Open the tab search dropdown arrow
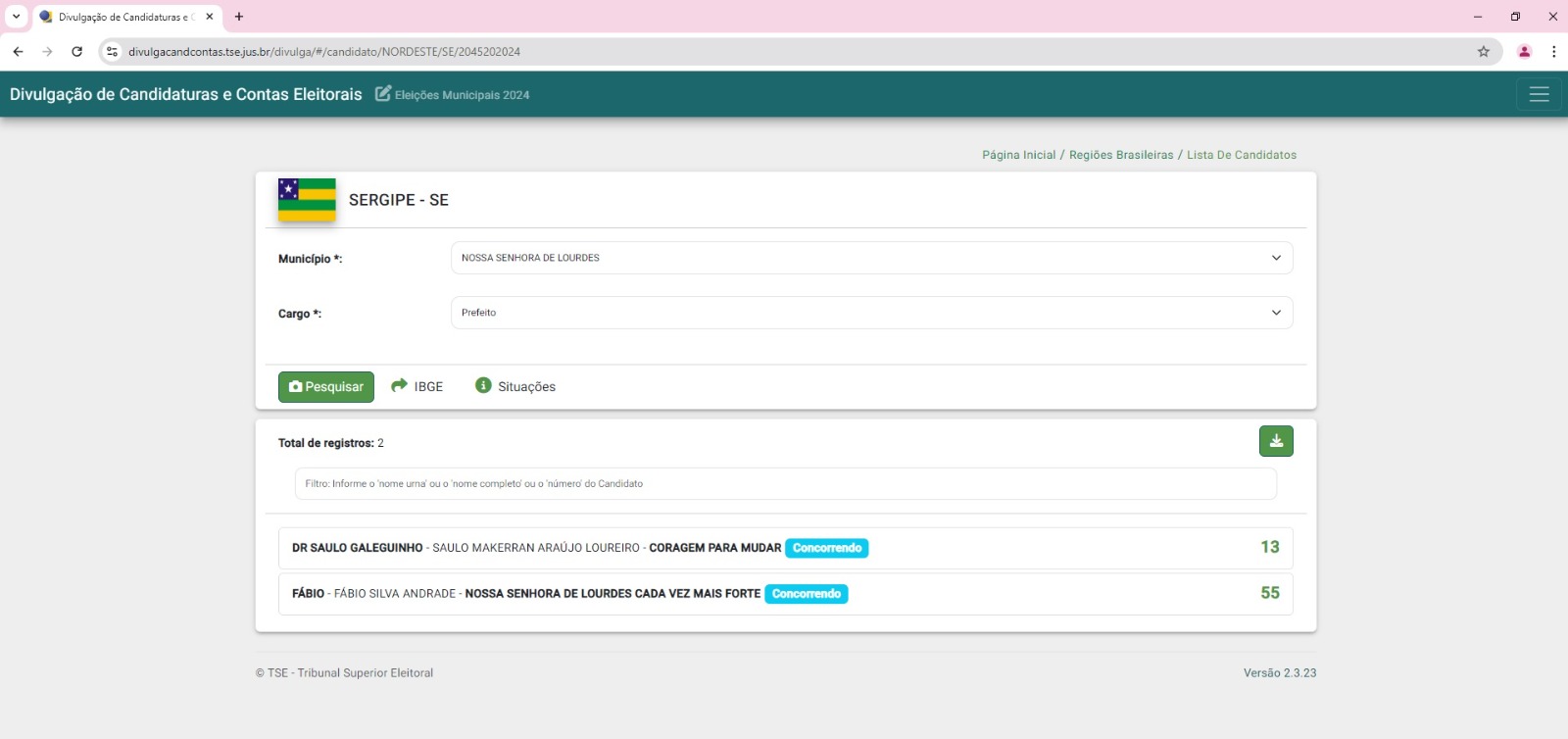The width and height of the screenshot is (1568, 739). 16,17
